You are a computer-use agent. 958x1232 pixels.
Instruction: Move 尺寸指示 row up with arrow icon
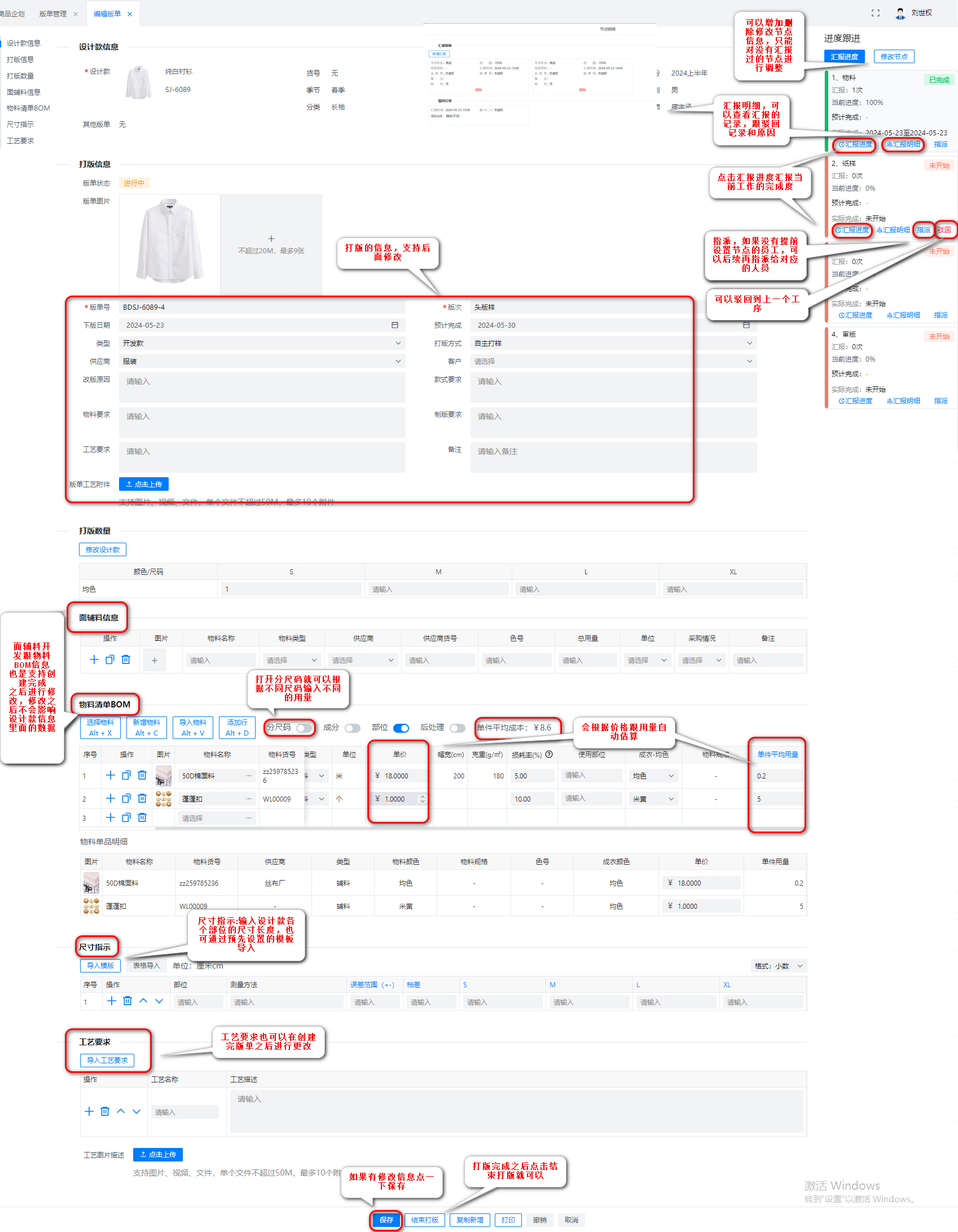coord(143,1000)
